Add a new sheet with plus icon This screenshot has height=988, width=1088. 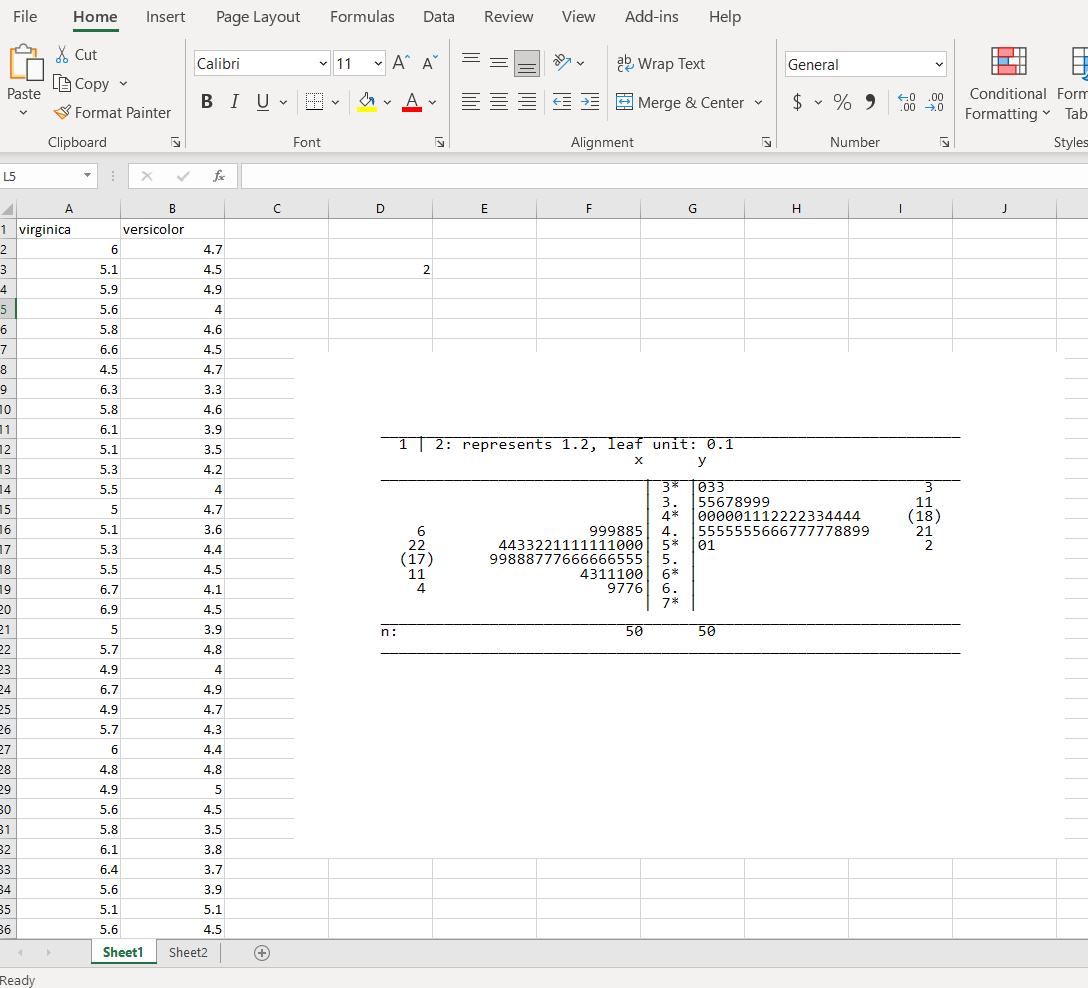coord(262,953)
